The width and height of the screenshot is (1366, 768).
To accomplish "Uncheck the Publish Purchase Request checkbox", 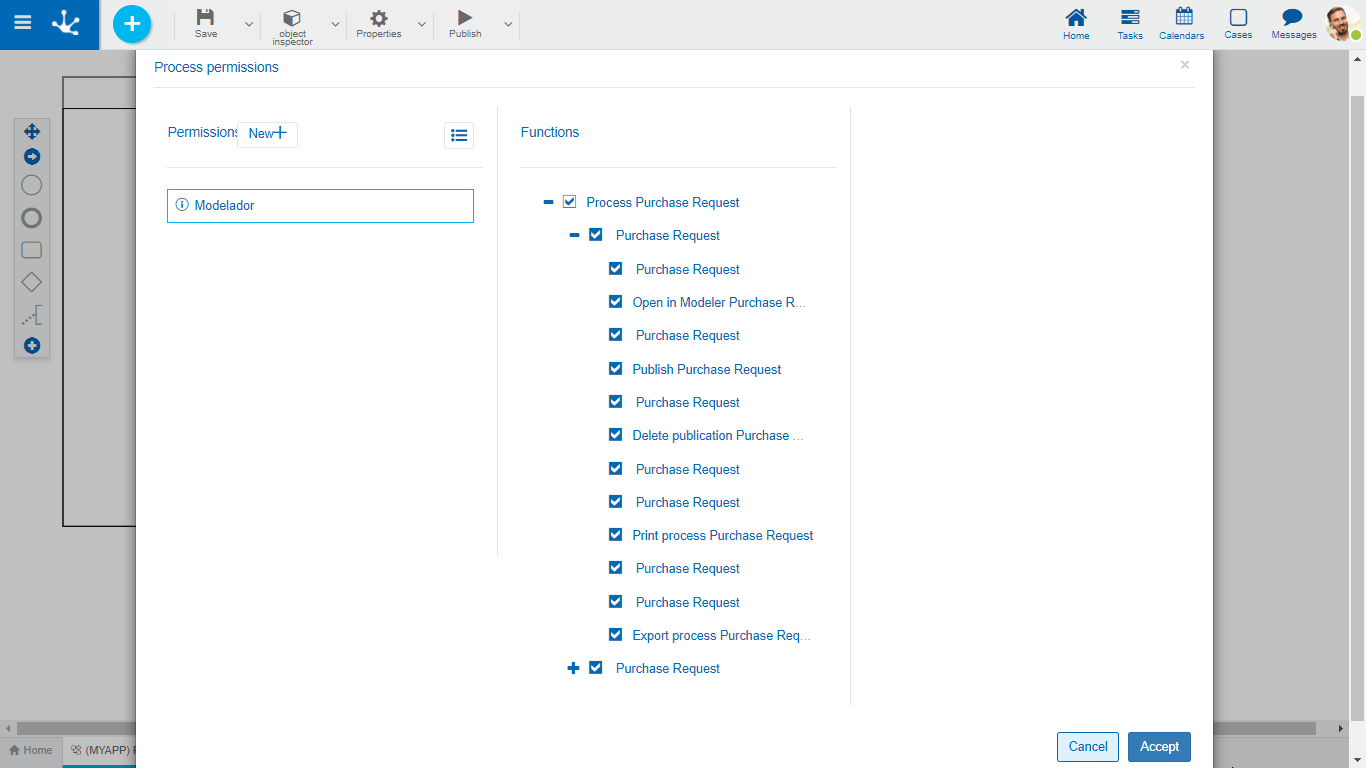I will (616, 368).
